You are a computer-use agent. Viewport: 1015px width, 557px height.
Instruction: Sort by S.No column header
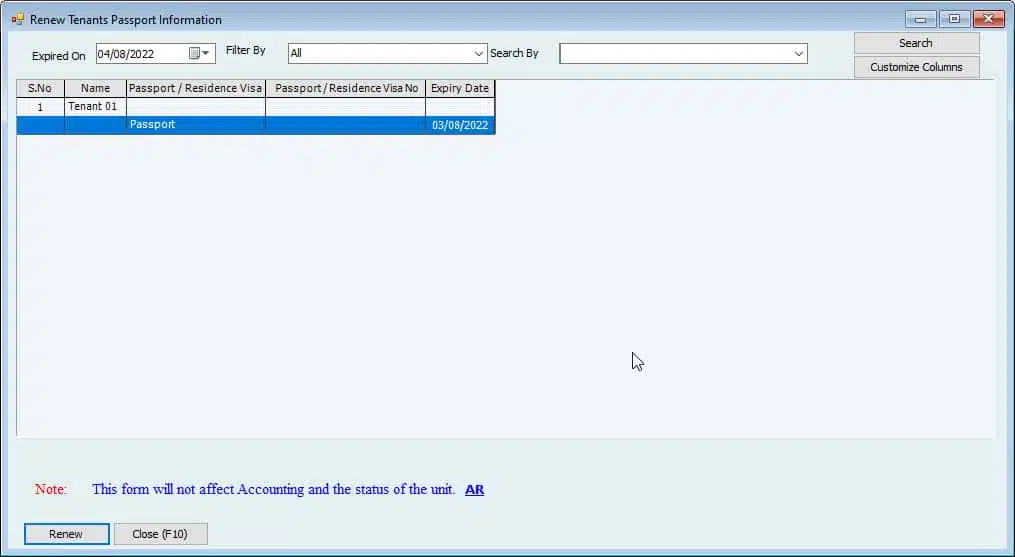click(x=40, y=88)
